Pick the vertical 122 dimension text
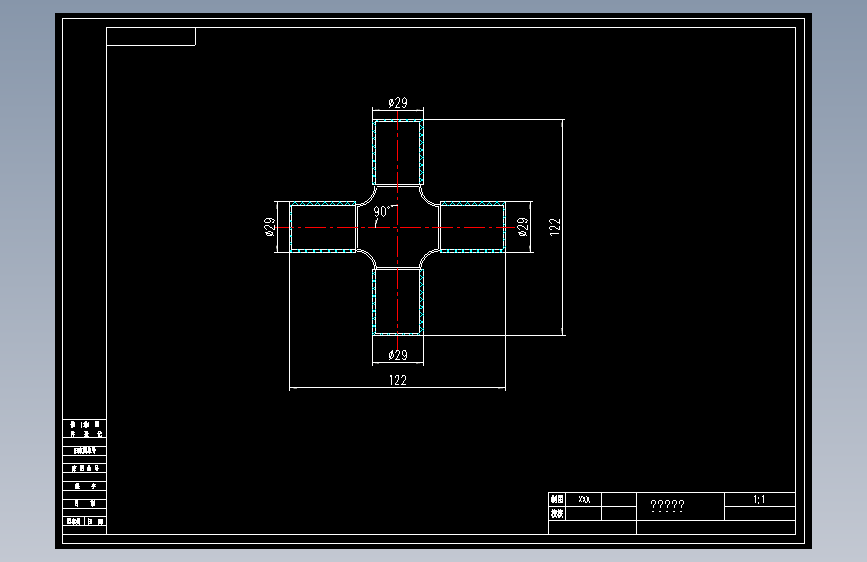This screenshot has width=867, height=562. [x=555, y=227]
